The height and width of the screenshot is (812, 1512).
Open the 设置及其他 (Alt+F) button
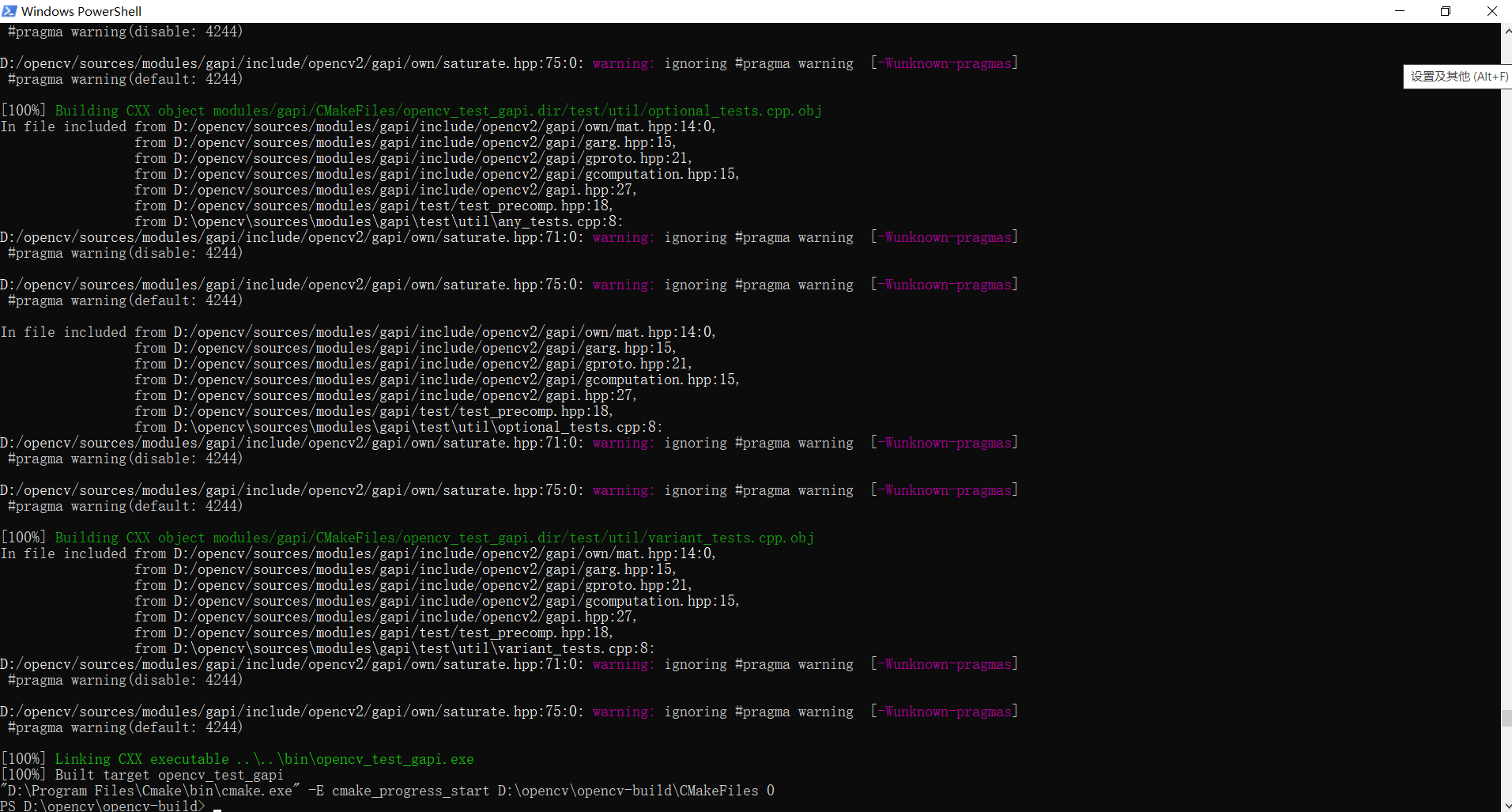pyautogui.click(x=1457, y=77)
